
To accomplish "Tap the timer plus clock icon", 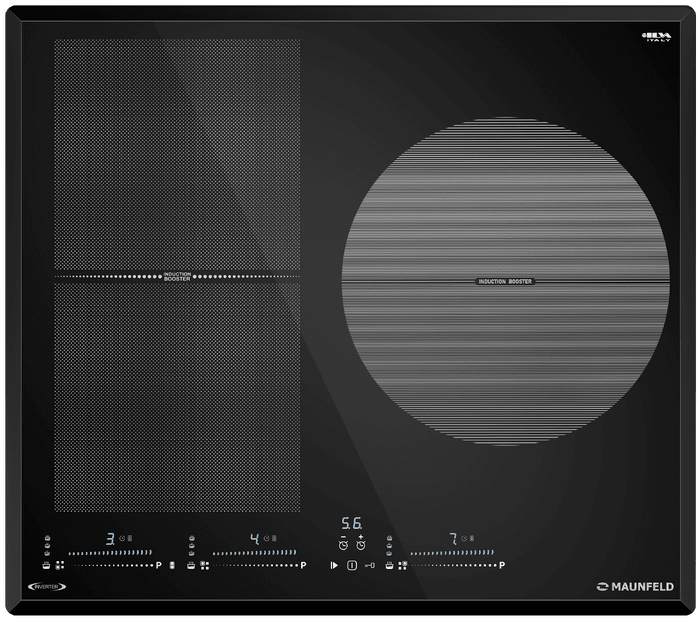I will pyautogui.click(x=361, y=543).
